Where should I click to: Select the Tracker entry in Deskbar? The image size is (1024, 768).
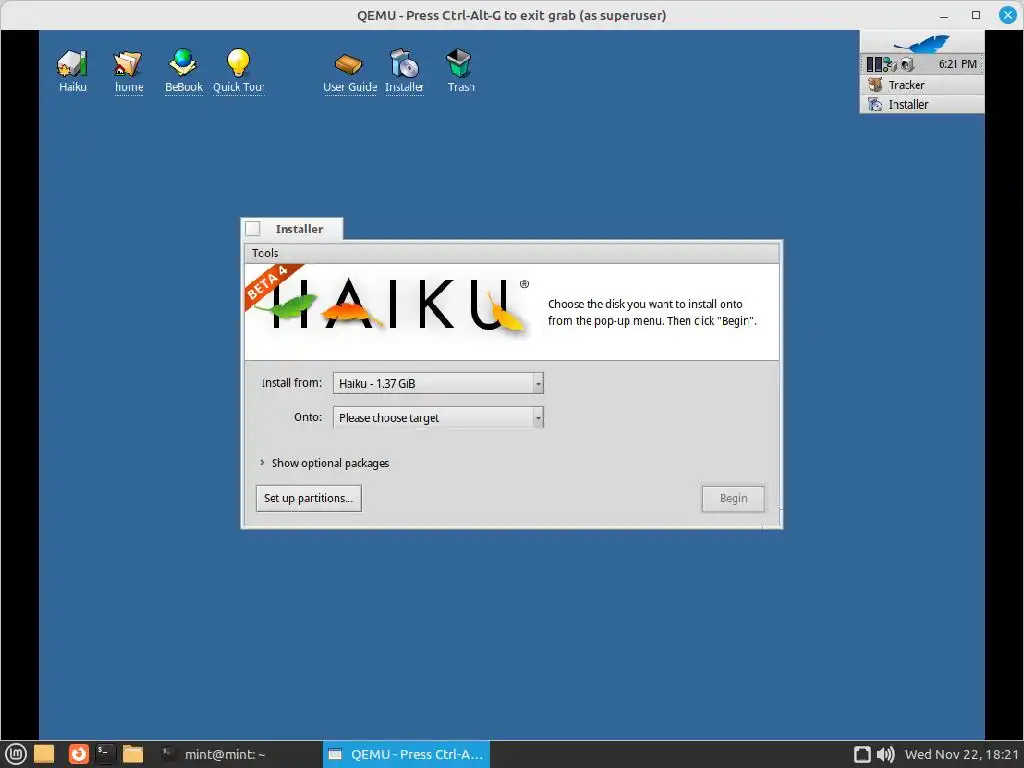pos(921,85)
